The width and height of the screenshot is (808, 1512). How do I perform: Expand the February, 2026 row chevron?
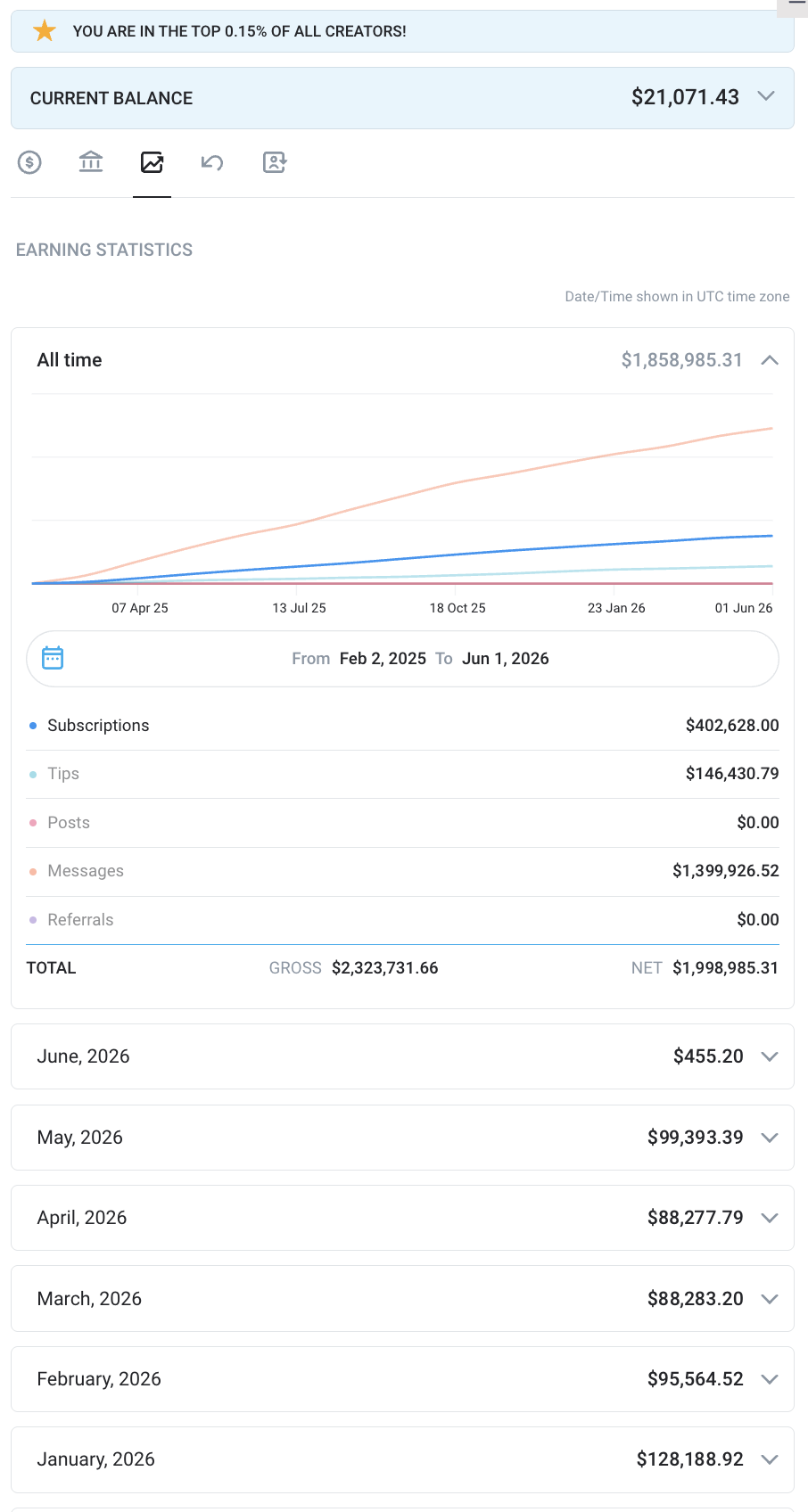click(x=770, y=1379)
